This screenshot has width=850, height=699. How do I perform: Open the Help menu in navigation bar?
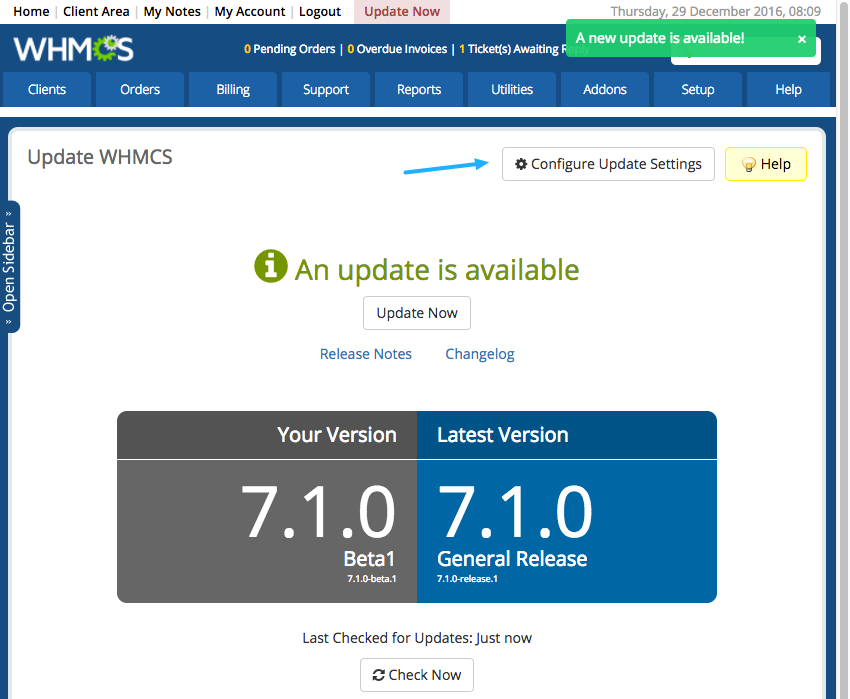[x=788, y=89]
